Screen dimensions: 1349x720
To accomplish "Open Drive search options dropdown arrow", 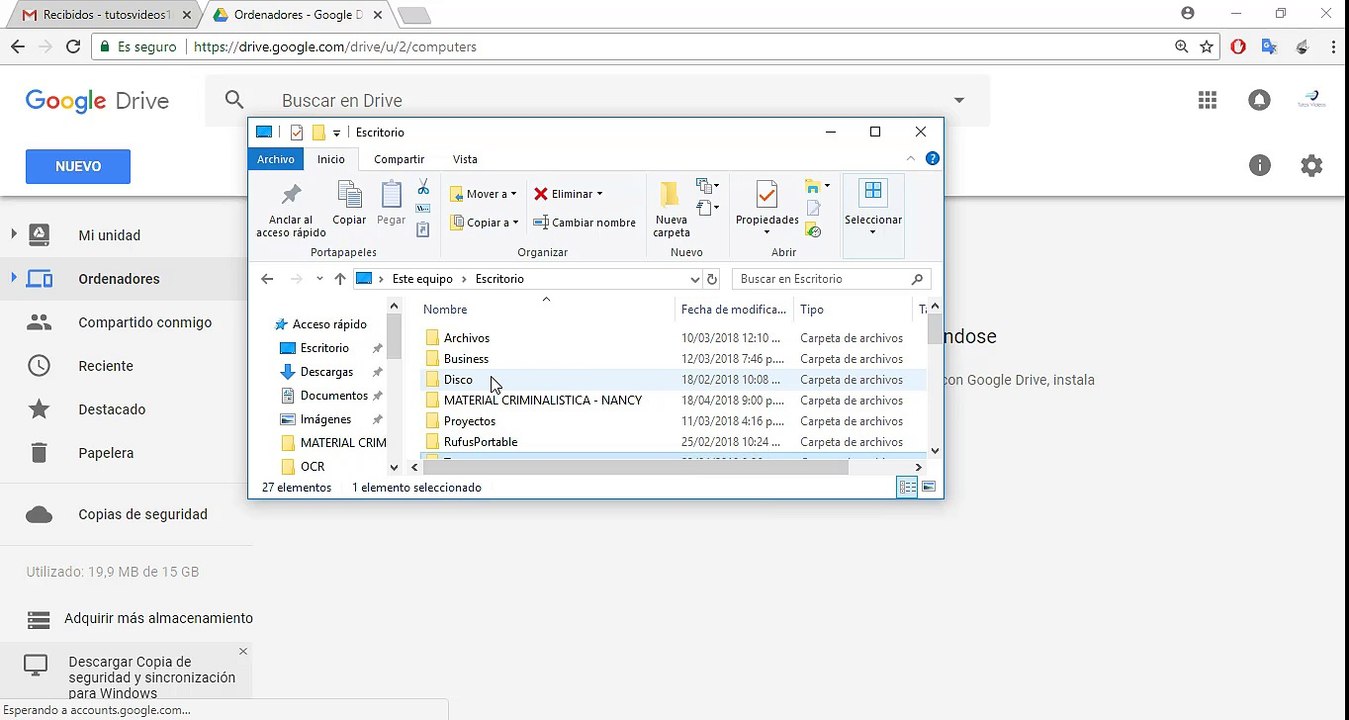I will [959, 100].
